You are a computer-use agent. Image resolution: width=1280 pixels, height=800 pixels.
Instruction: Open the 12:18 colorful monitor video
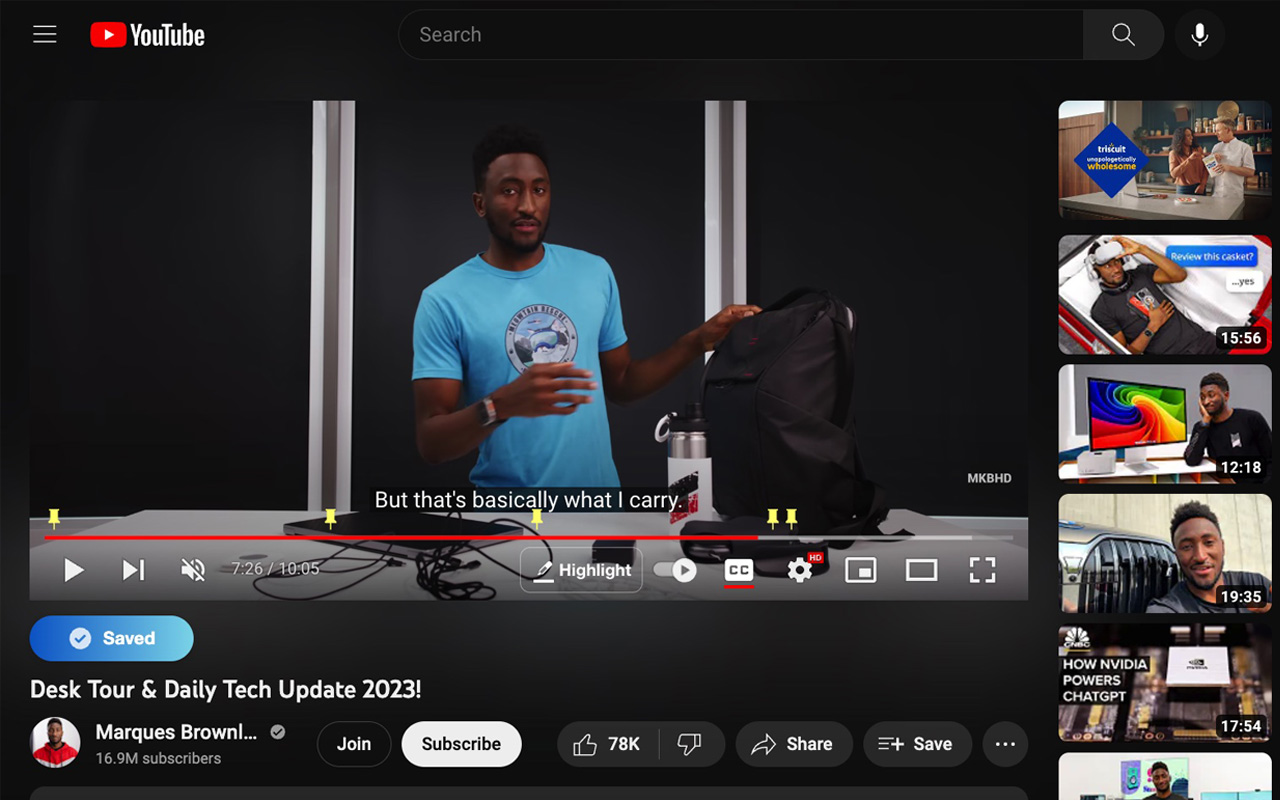1165,424
